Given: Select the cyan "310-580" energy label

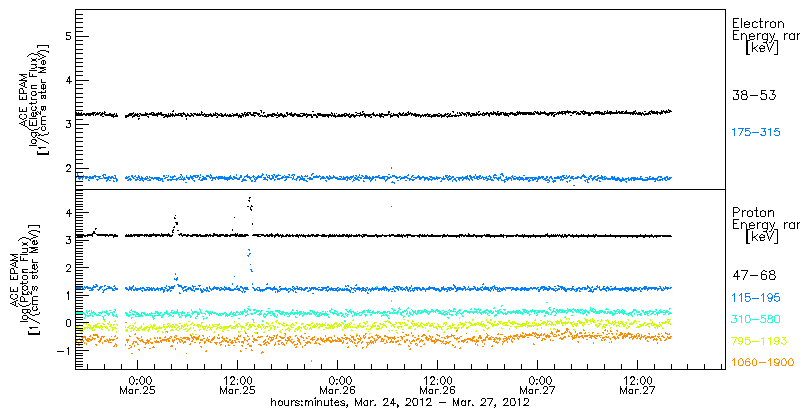Looking at the screenshot, I should pos(756,319).
